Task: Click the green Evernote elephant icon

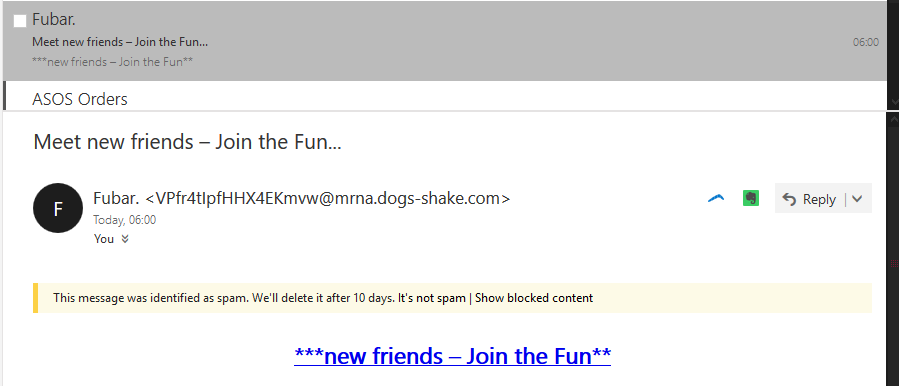Action: pyautogui.click(x=751, y=198)
